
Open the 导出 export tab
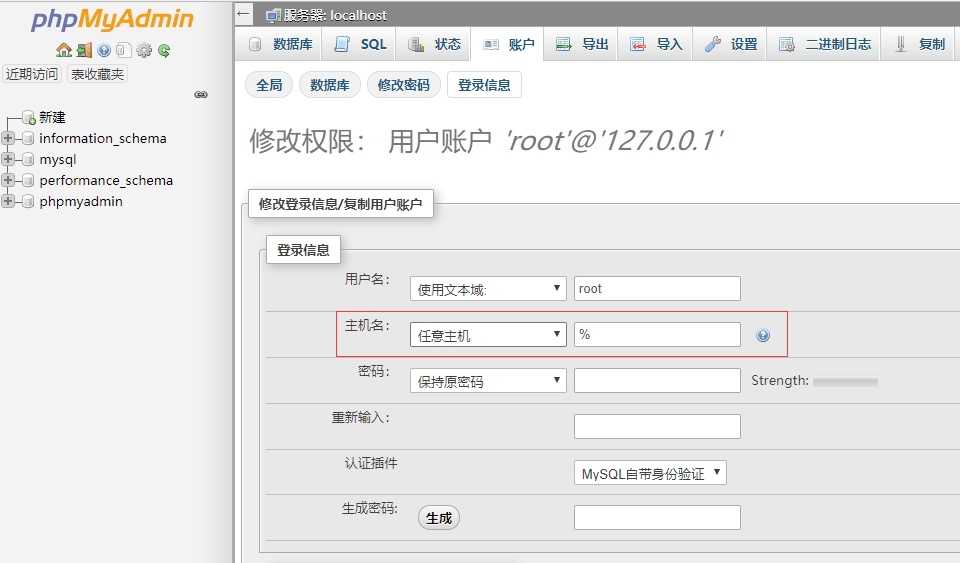583,45
